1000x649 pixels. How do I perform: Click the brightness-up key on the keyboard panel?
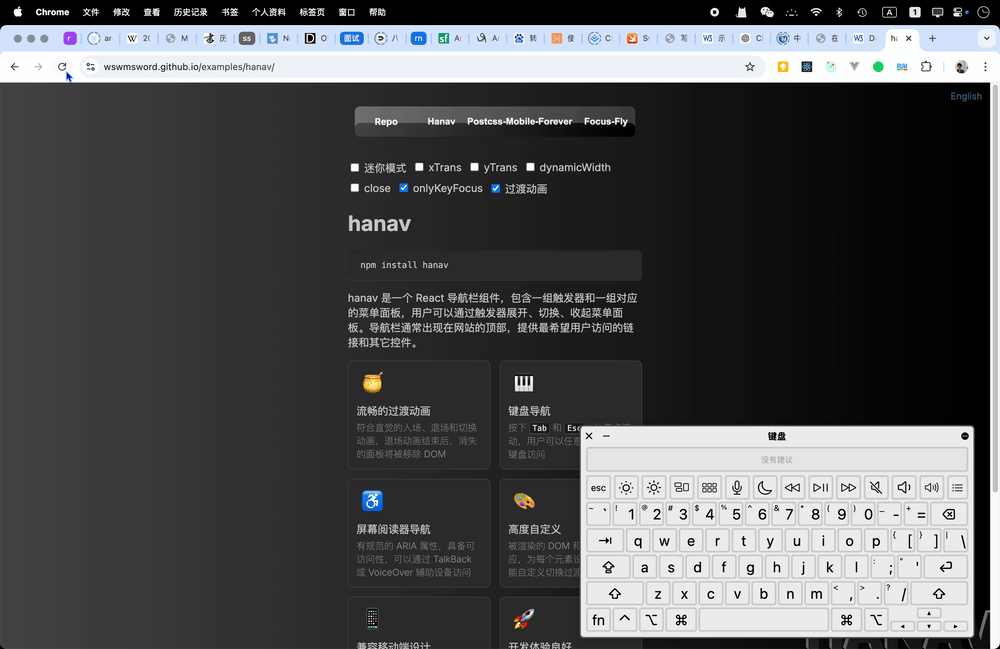(653, 487)
